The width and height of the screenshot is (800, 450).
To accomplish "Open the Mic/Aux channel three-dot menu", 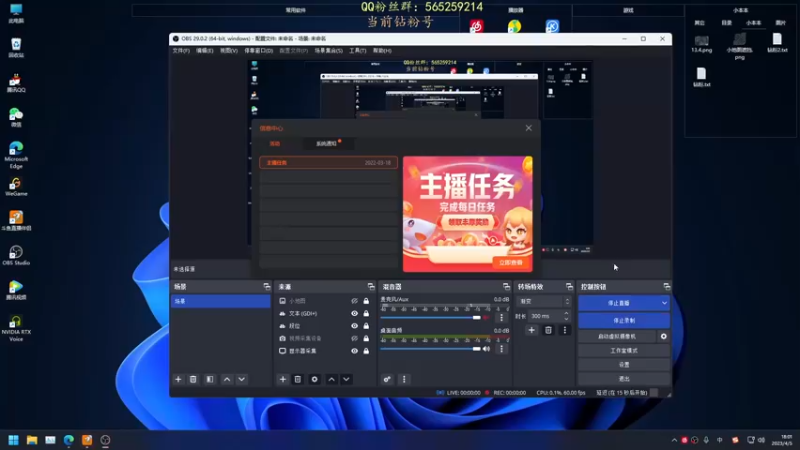I will pyautogui.click(x=502, y=317).
